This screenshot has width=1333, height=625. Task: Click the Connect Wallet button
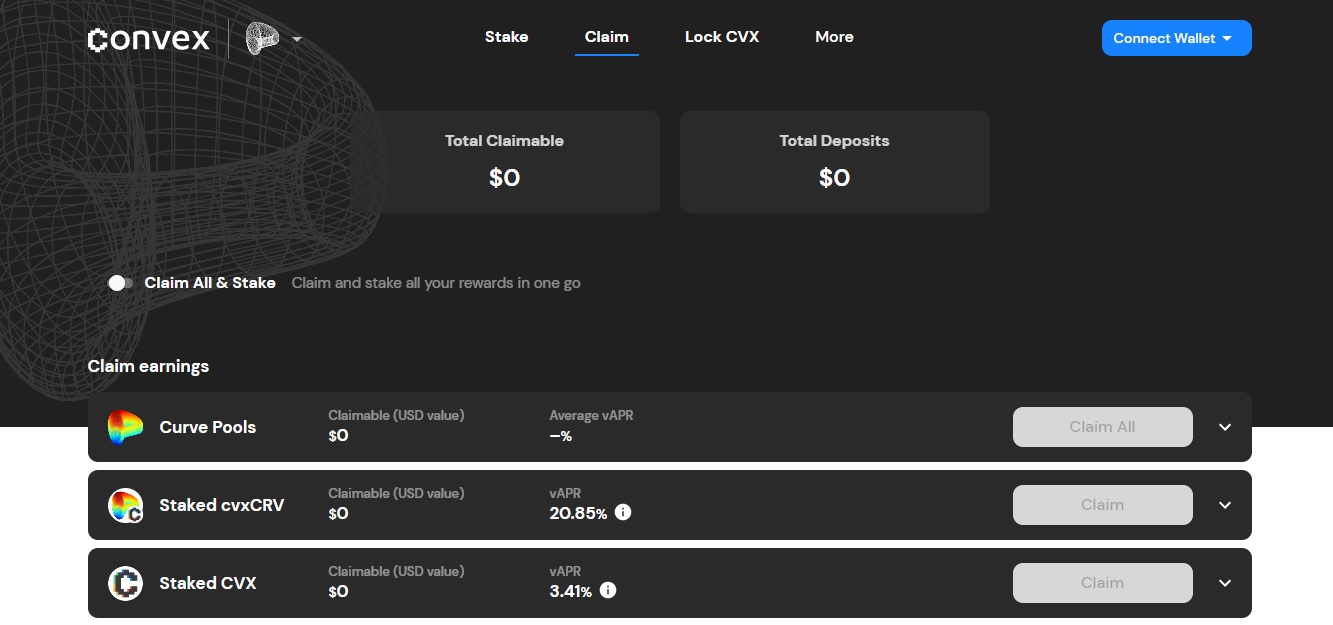(1176, 38)
